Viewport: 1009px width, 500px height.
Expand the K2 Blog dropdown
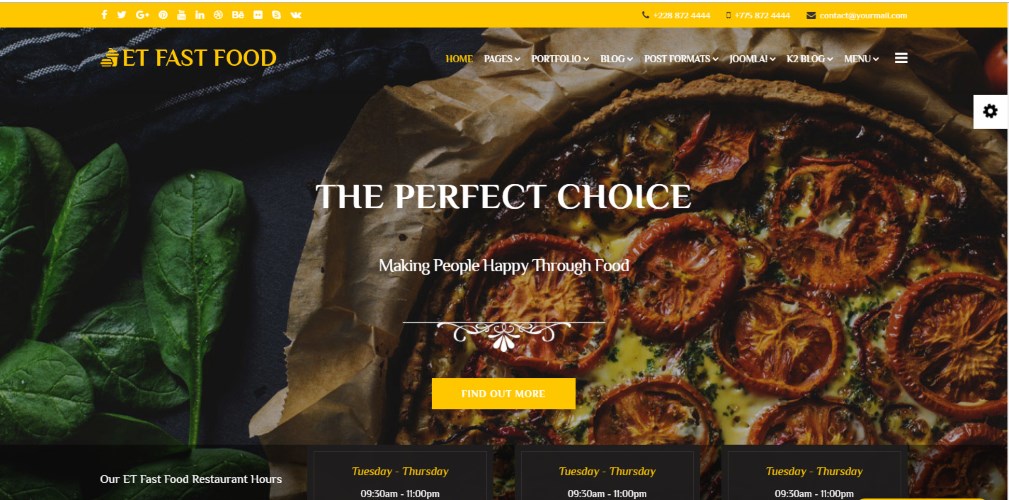pyautogui.click(x=810, y=59)
